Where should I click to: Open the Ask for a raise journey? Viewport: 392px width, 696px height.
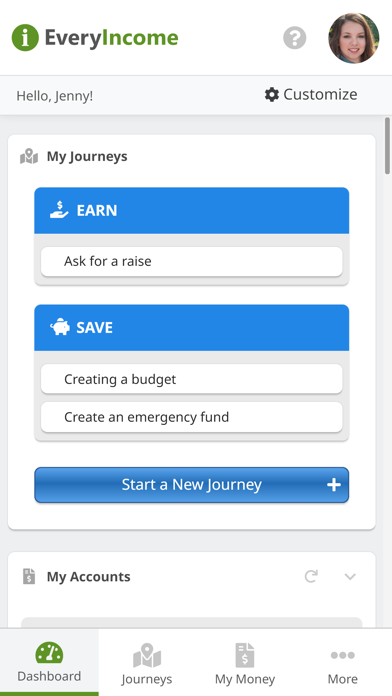pyautogui.click(x=192, y=261)
